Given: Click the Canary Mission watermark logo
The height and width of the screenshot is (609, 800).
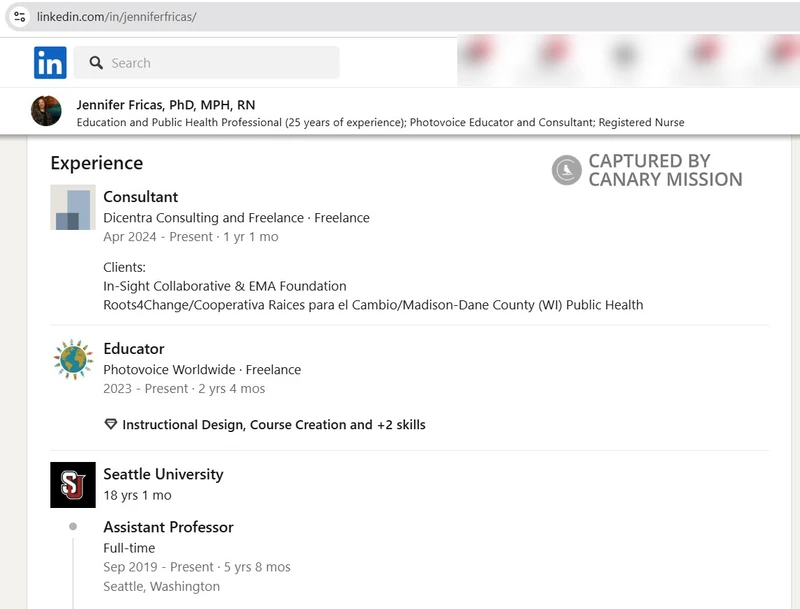Looking at the screenshot, I should (x=567, y=170).
